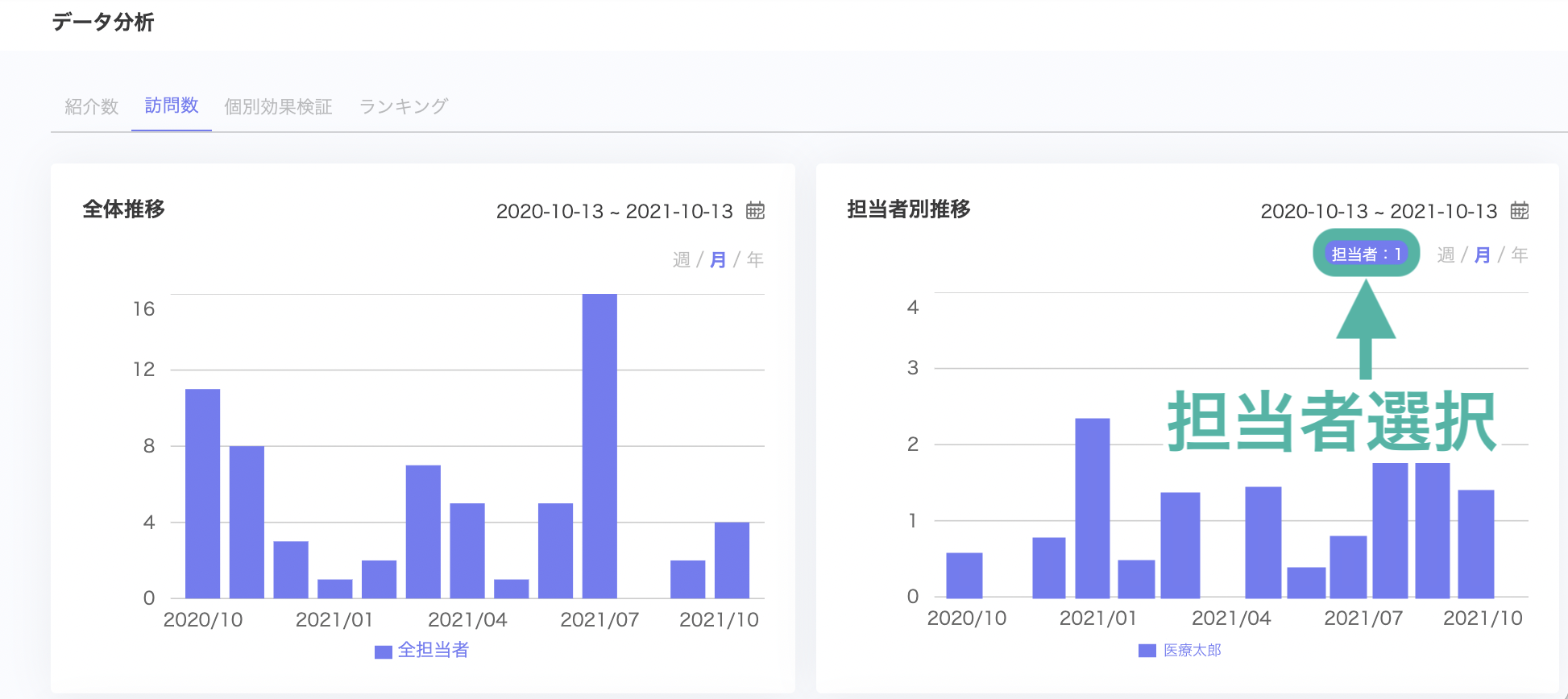Click the 2020/10 bar in 全体推移 chart
Viewport: 1568px width, 699px height.
click(x=202, y=494)
